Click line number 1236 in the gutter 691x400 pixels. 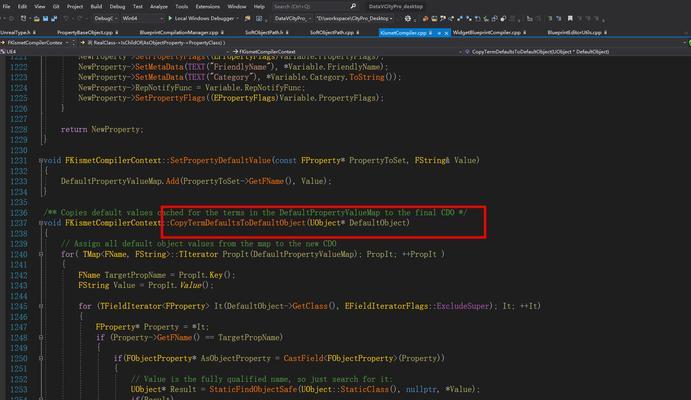tap(19, 213)
